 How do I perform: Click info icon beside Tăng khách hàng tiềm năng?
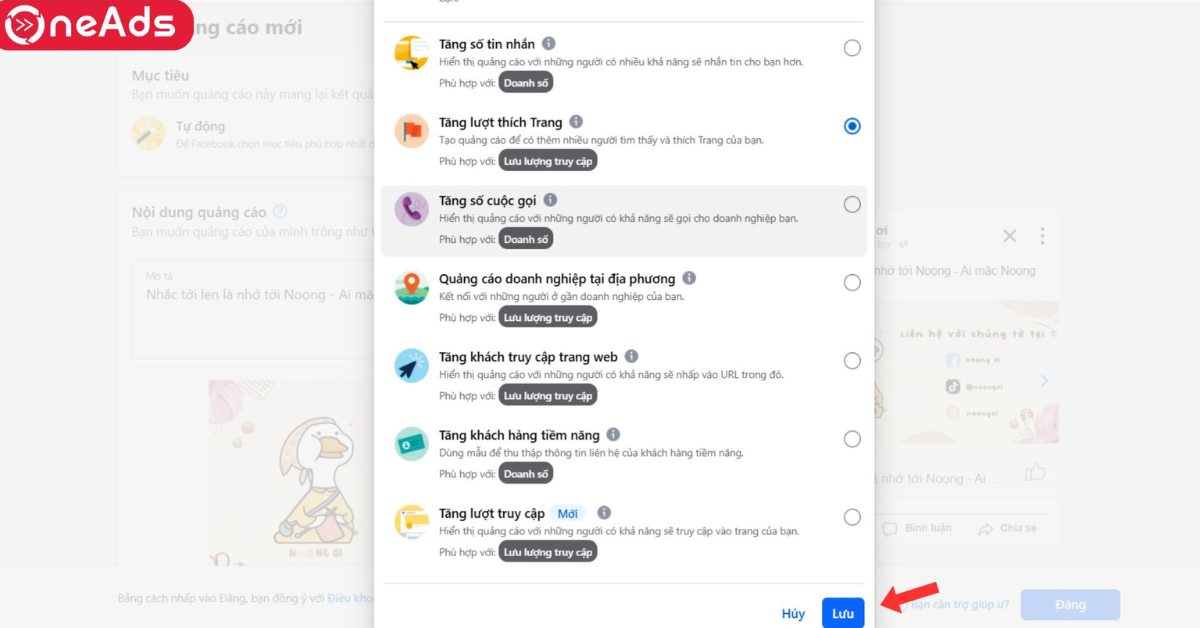(613, 435)
